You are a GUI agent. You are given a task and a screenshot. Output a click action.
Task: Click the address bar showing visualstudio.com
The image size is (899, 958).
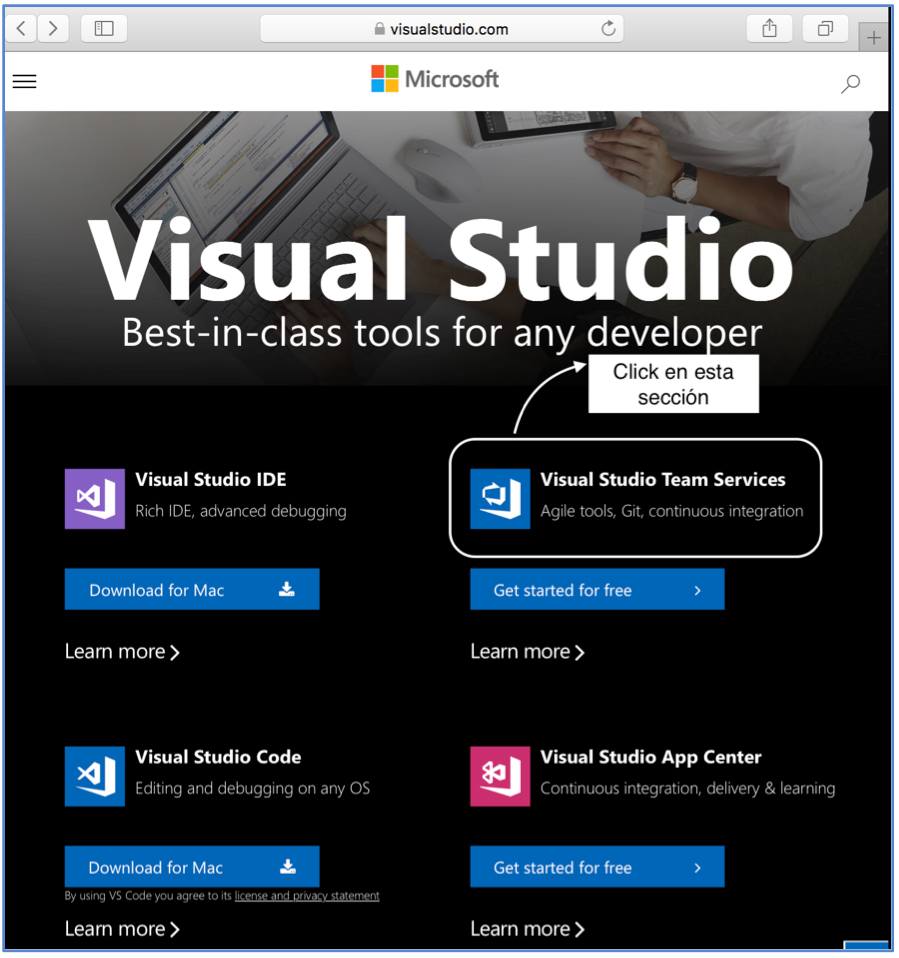click(x=441, y=29)
